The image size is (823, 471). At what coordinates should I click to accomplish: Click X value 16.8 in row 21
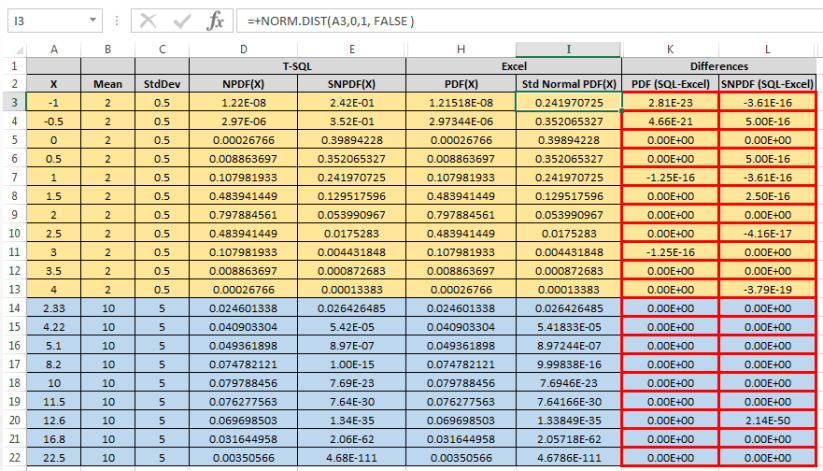click(x=54, y=439)
